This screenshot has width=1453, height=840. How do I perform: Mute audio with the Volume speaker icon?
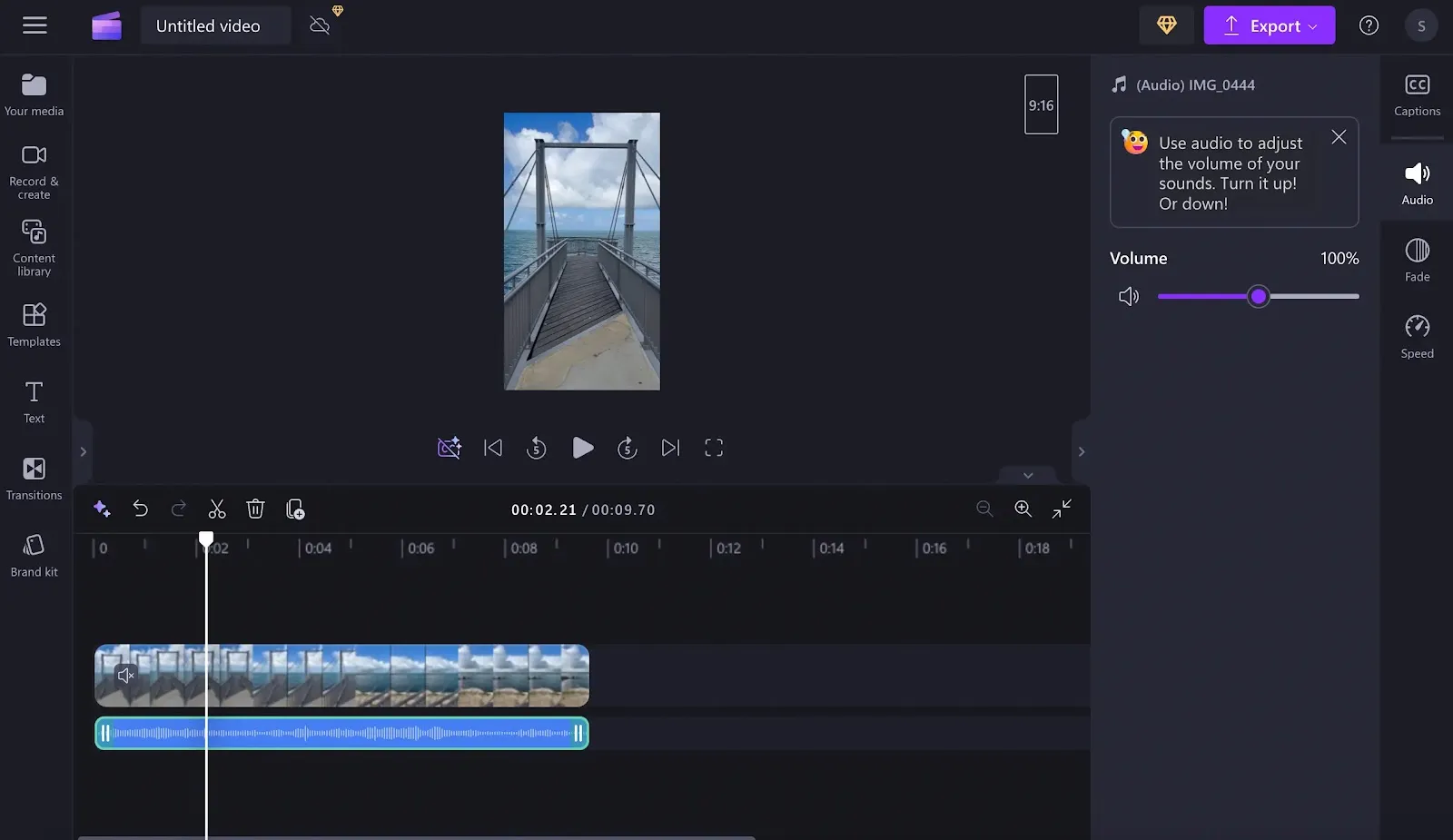click(1129, 297)
